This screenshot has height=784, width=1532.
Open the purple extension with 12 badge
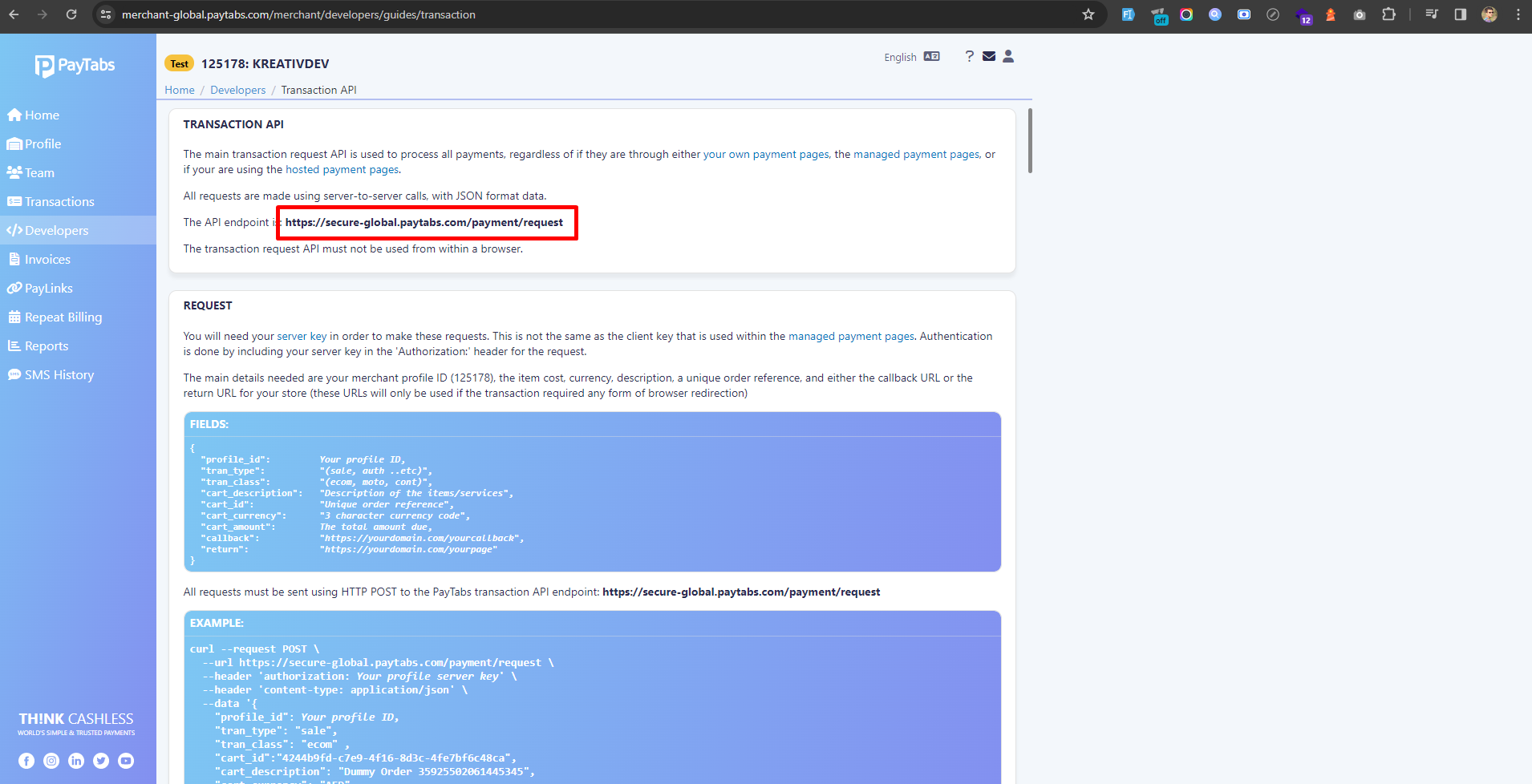1303,15
